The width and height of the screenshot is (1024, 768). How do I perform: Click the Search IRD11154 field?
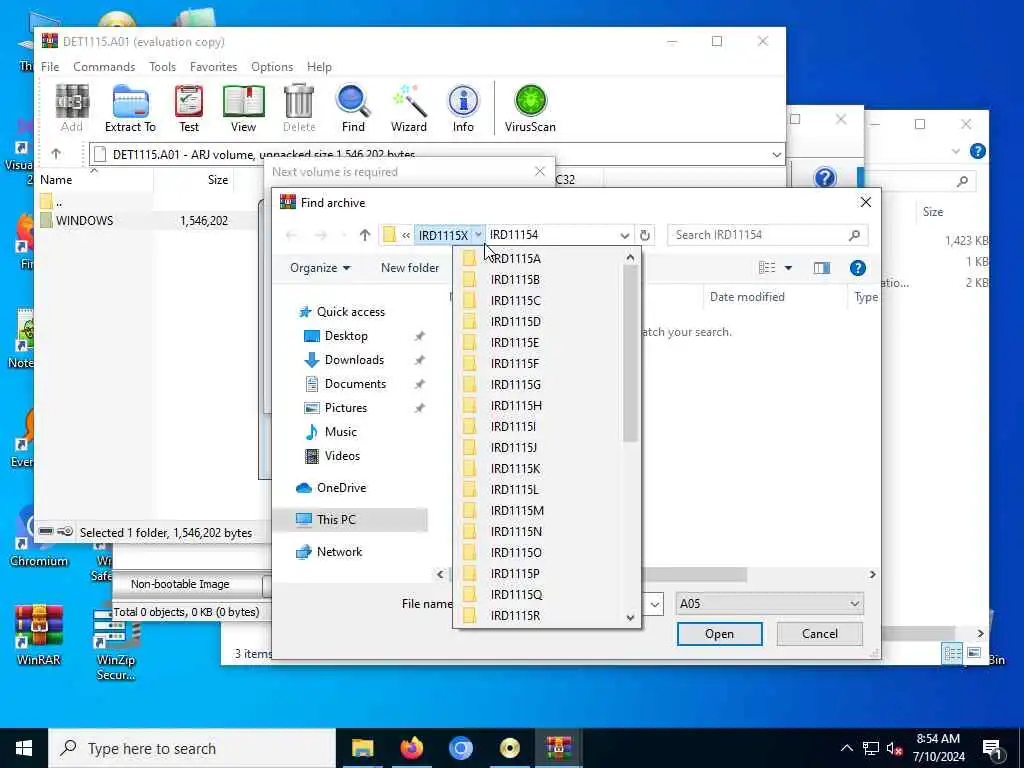coord(759,235)
